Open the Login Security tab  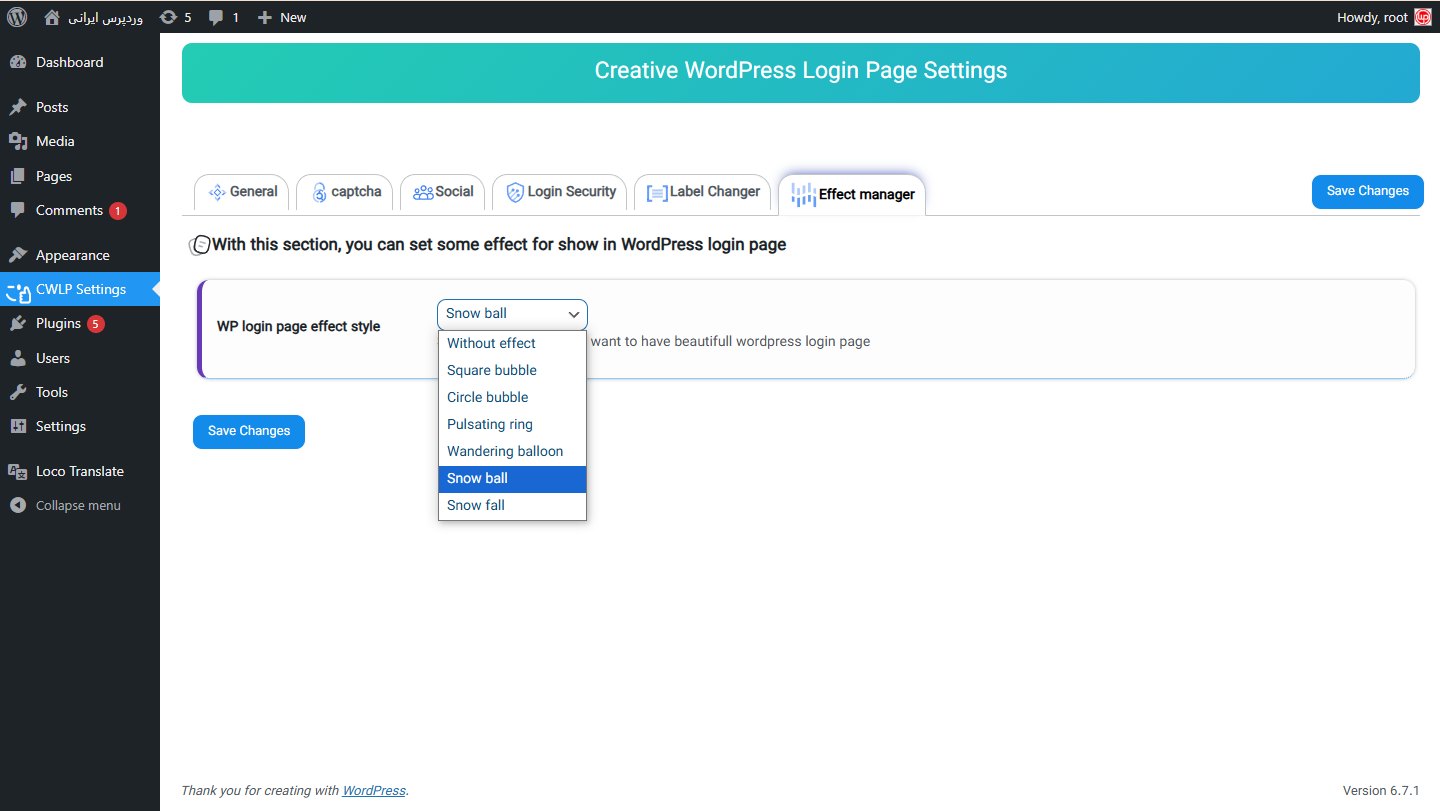(x=559, y=190)
